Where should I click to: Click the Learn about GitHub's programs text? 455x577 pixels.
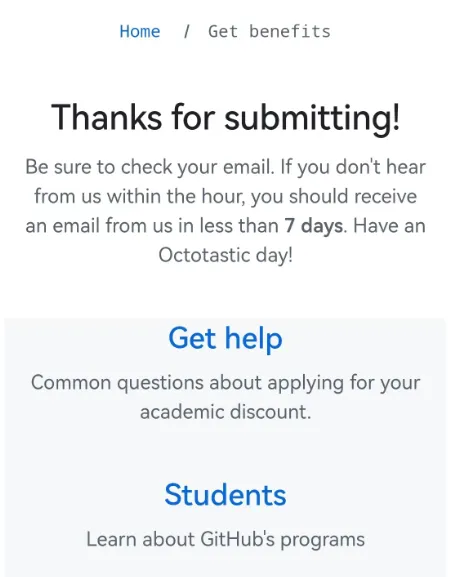[x=225, y=540]
